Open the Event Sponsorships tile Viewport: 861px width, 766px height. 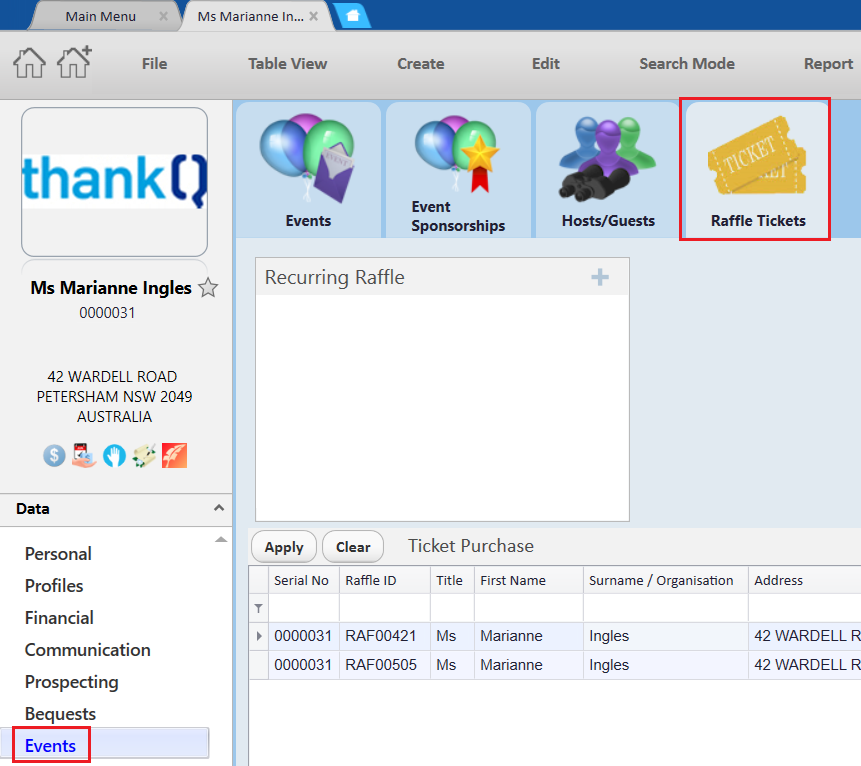458,170
